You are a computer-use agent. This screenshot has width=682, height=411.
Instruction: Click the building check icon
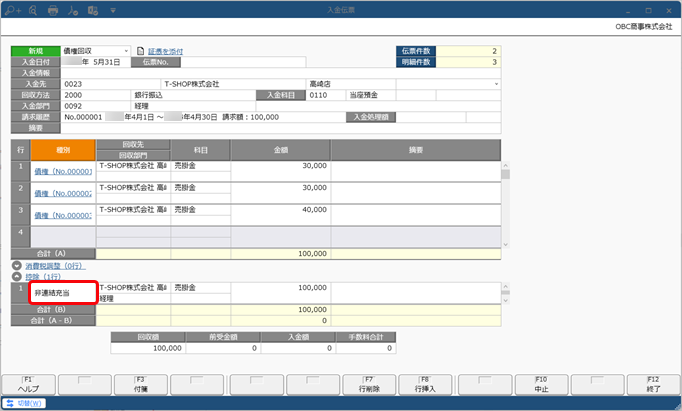(93, 10)
